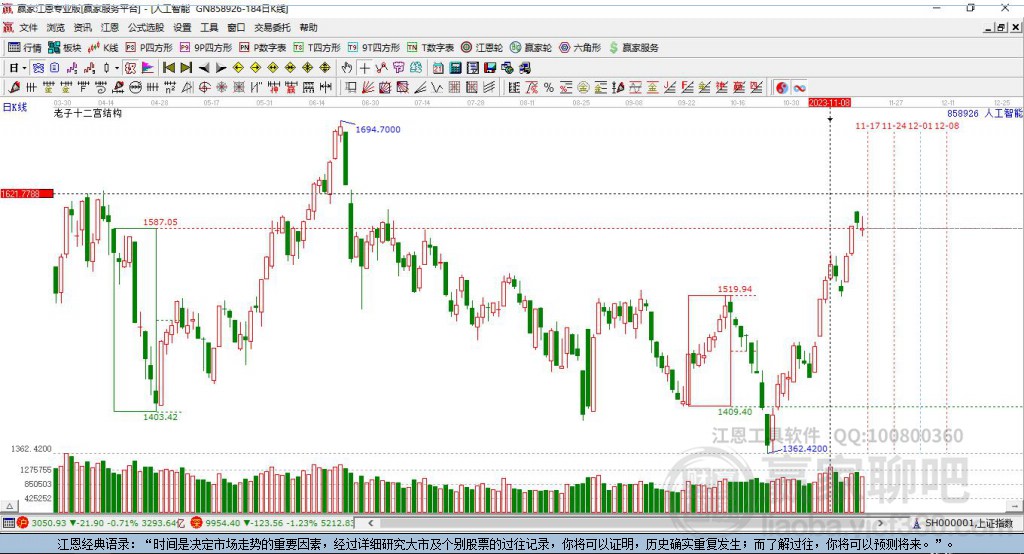Click the 858926 人工智能 stock label
The image size is (1024, 554).
point(985,114)
